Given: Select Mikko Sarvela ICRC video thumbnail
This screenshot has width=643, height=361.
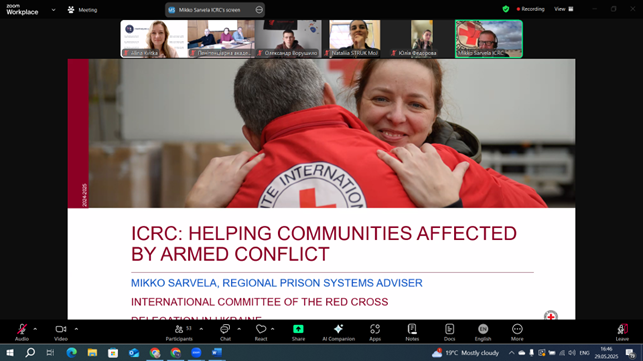Looking at the screenshot, I should [489, 39].
